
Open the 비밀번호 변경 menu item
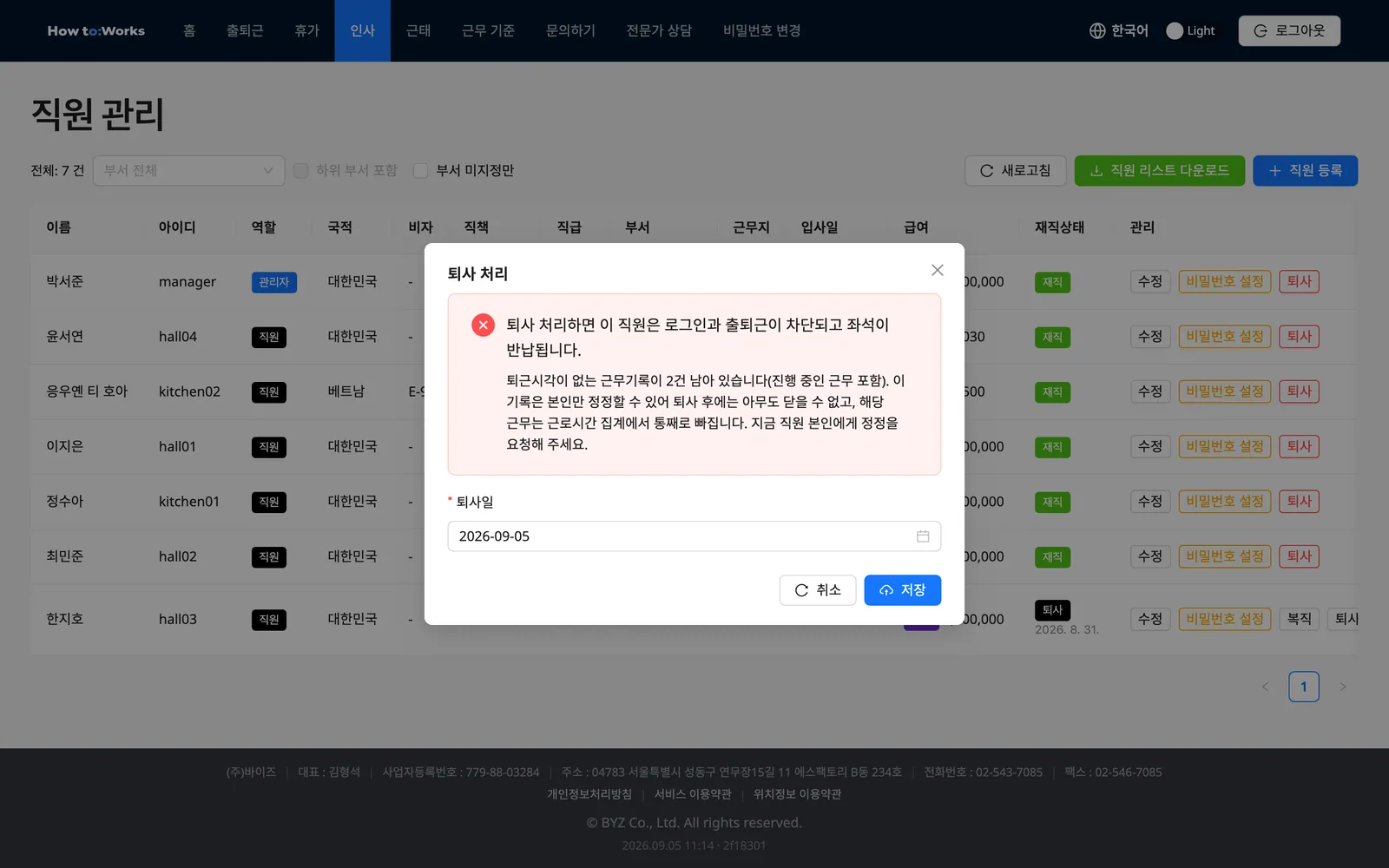point(761,30)
